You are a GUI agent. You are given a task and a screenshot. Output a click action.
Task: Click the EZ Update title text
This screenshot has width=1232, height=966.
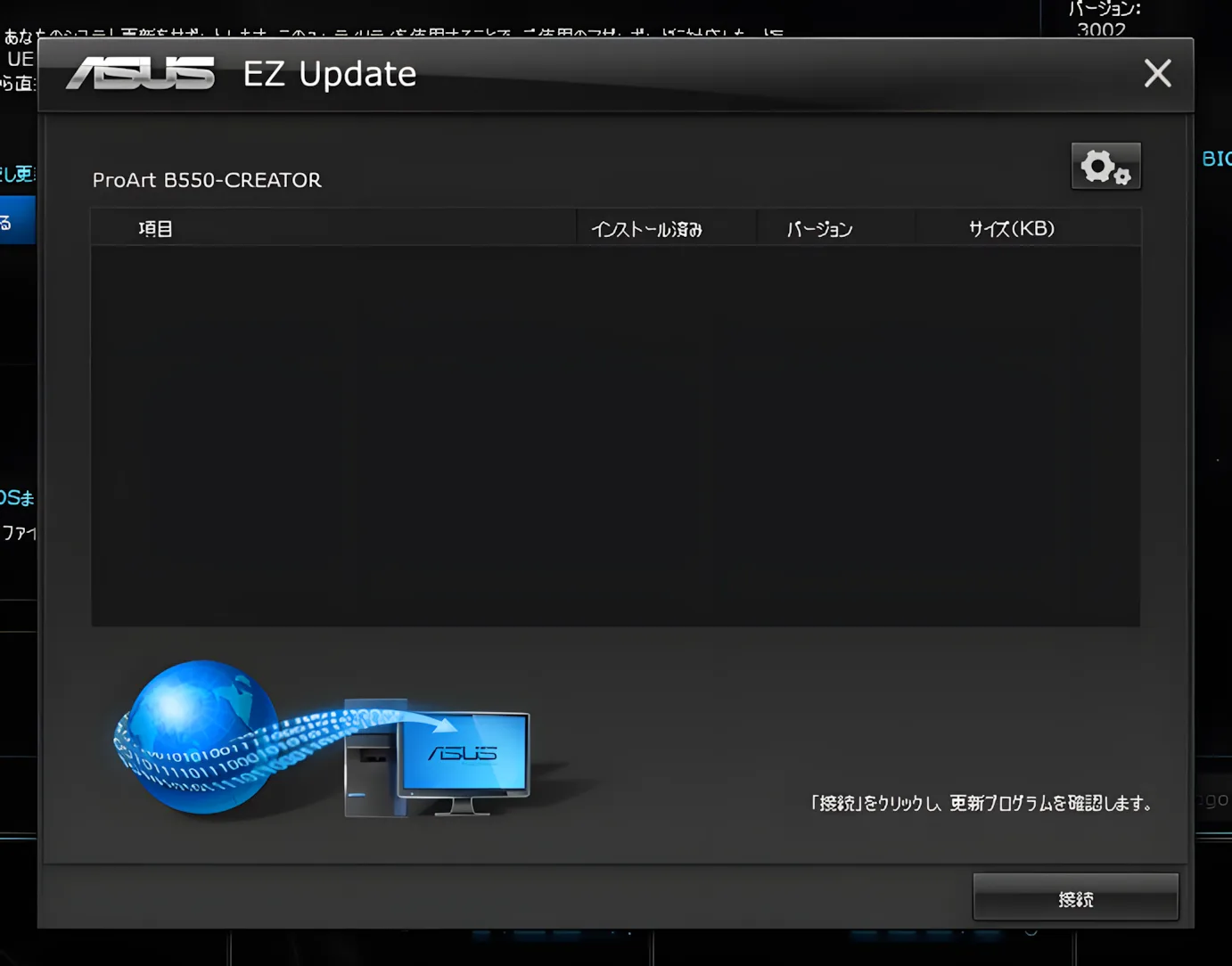pyautogui.click(x=328, y=74)
